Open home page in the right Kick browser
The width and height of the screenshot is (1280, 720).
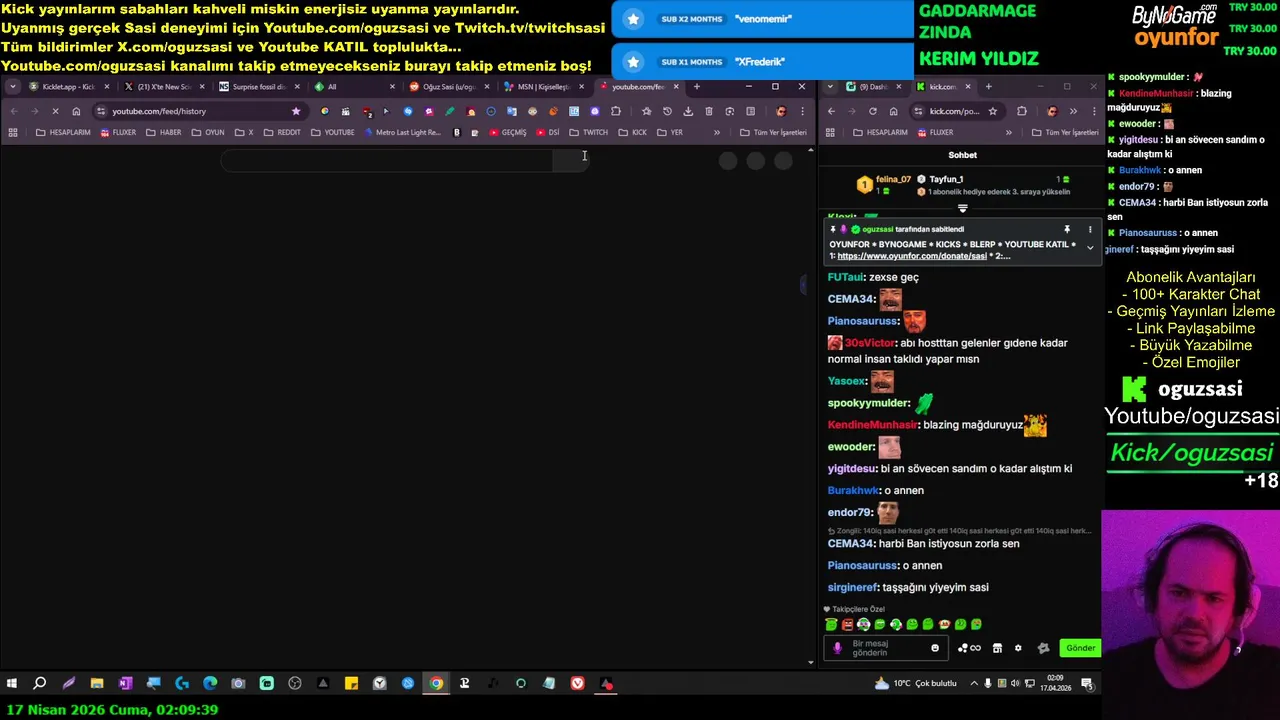click(x=893, y=111)
